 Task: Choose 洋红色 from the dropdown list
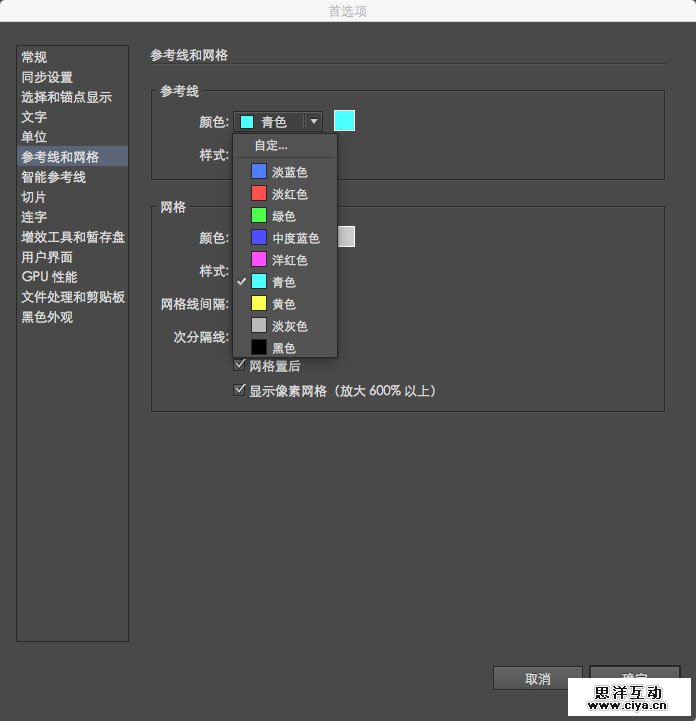point(289,260)
